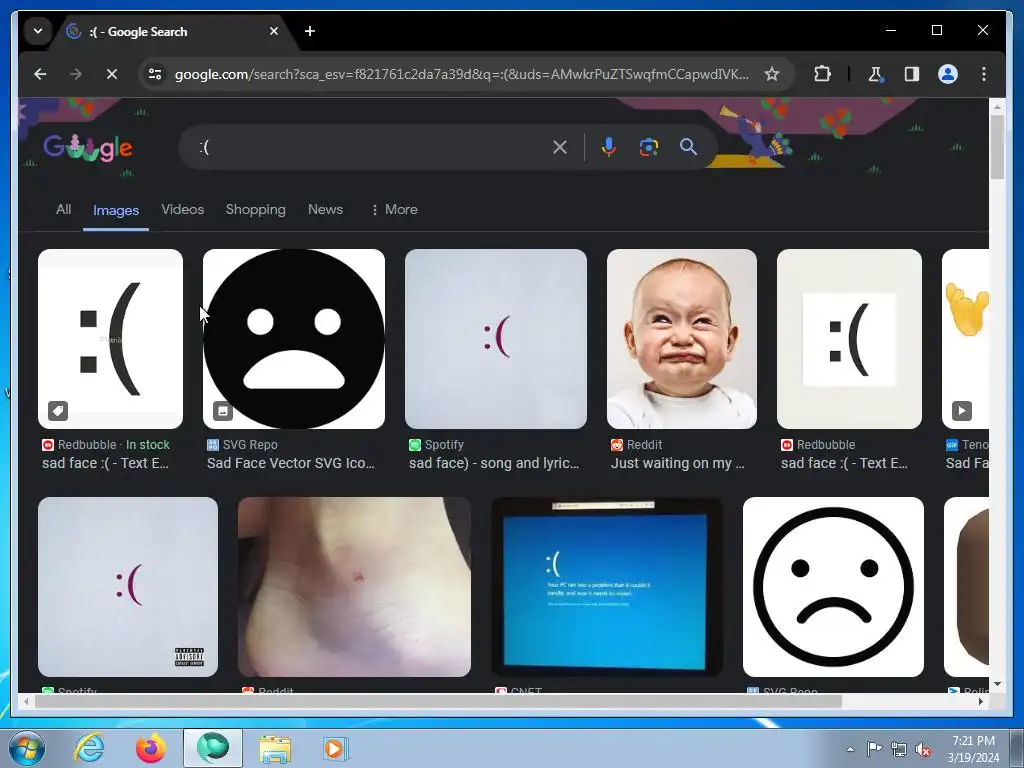
Task: Click product tag badge on first image
Action: tap(57, 411)
